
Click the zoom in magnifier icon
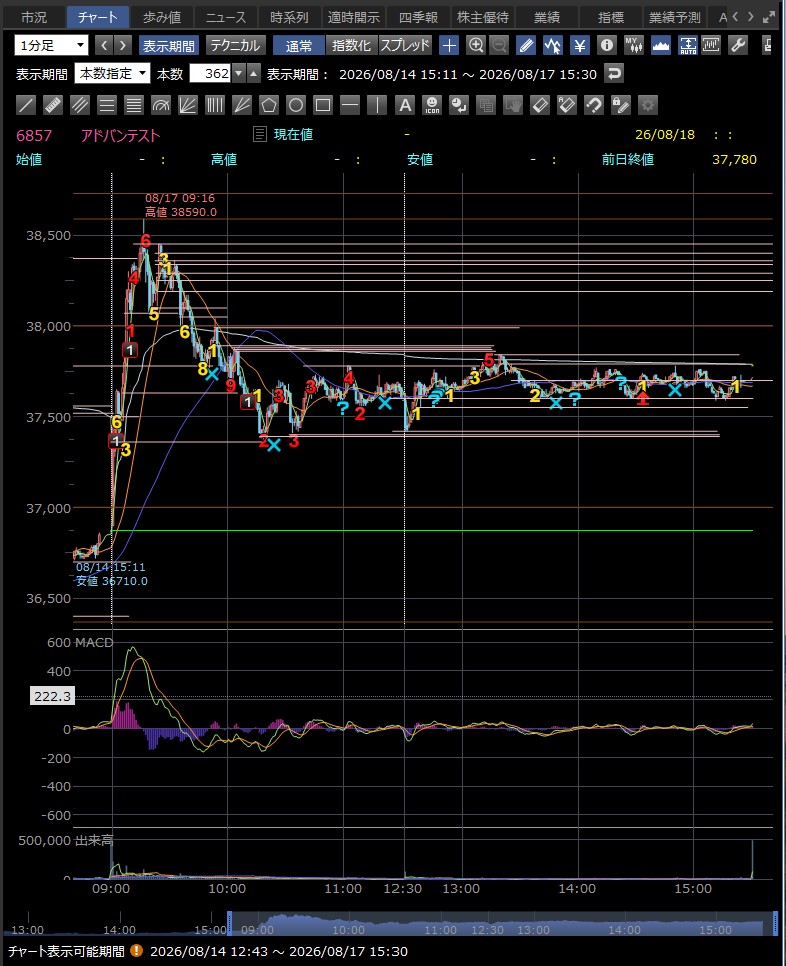pos(476,45)
